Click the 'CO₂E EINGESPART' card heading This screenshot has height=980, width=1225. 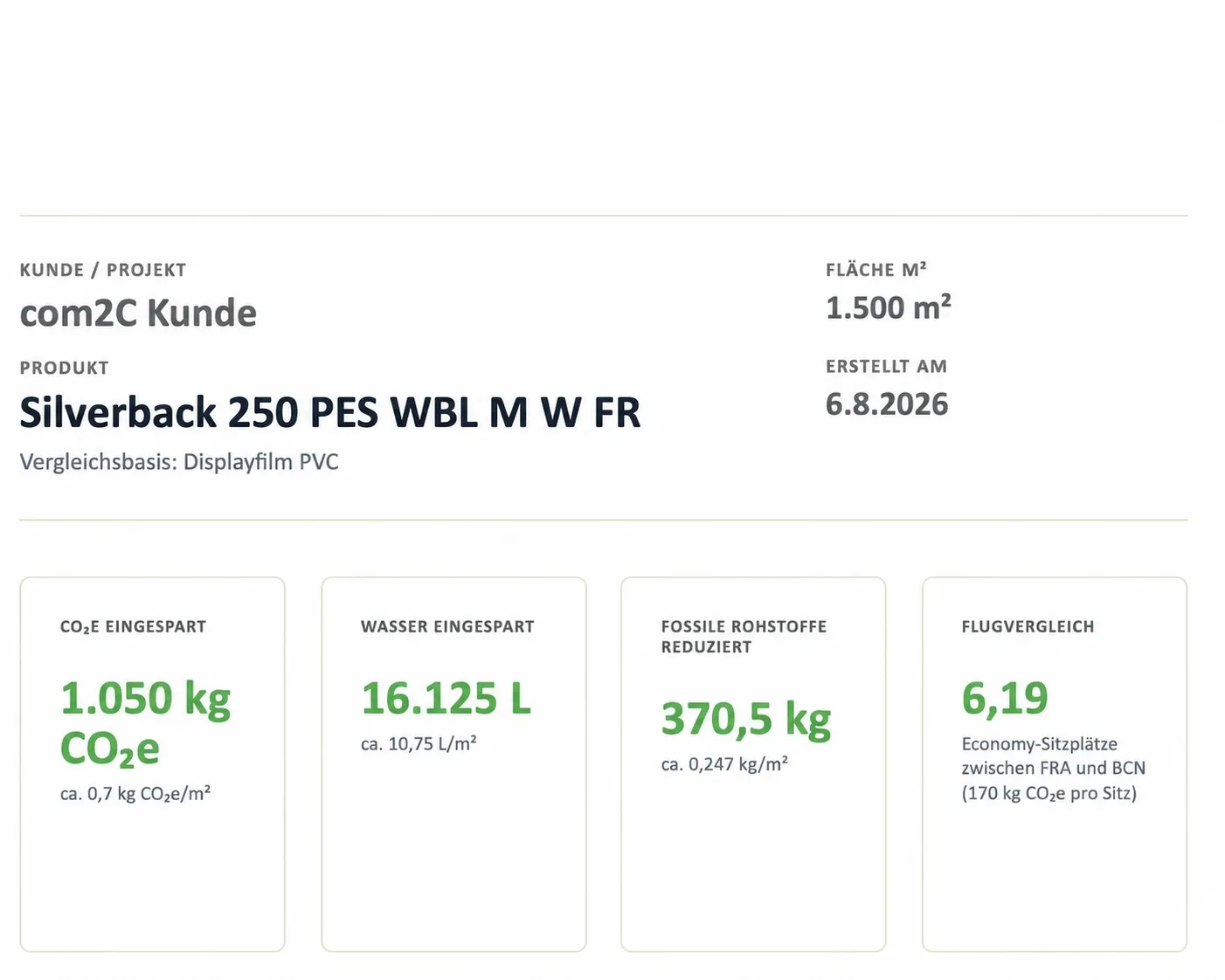[133, 627]
